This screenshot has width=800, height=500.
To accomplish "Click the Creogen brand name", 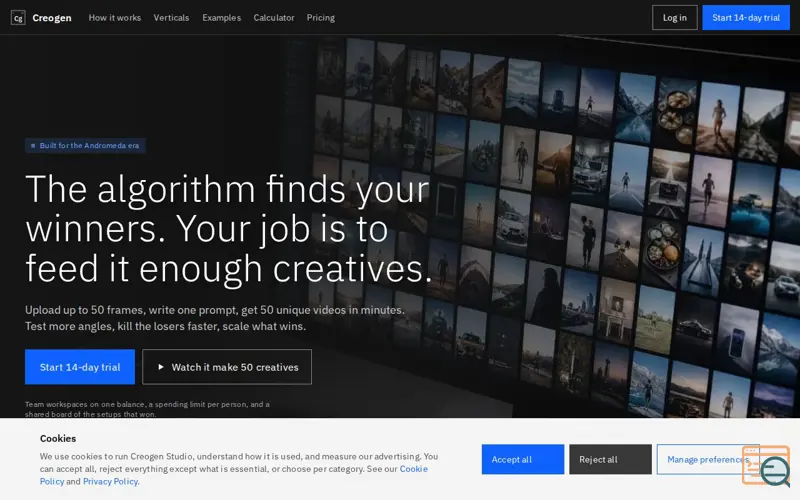I will pos(52,18).
